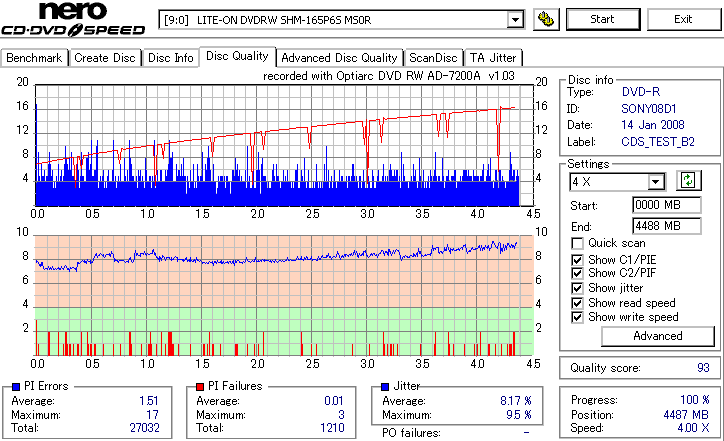Viewport: 724px width, 441px height.
Task: Click the green refresh speed icon in Settings
Action: pyautogui.click(x=688, y=181)
